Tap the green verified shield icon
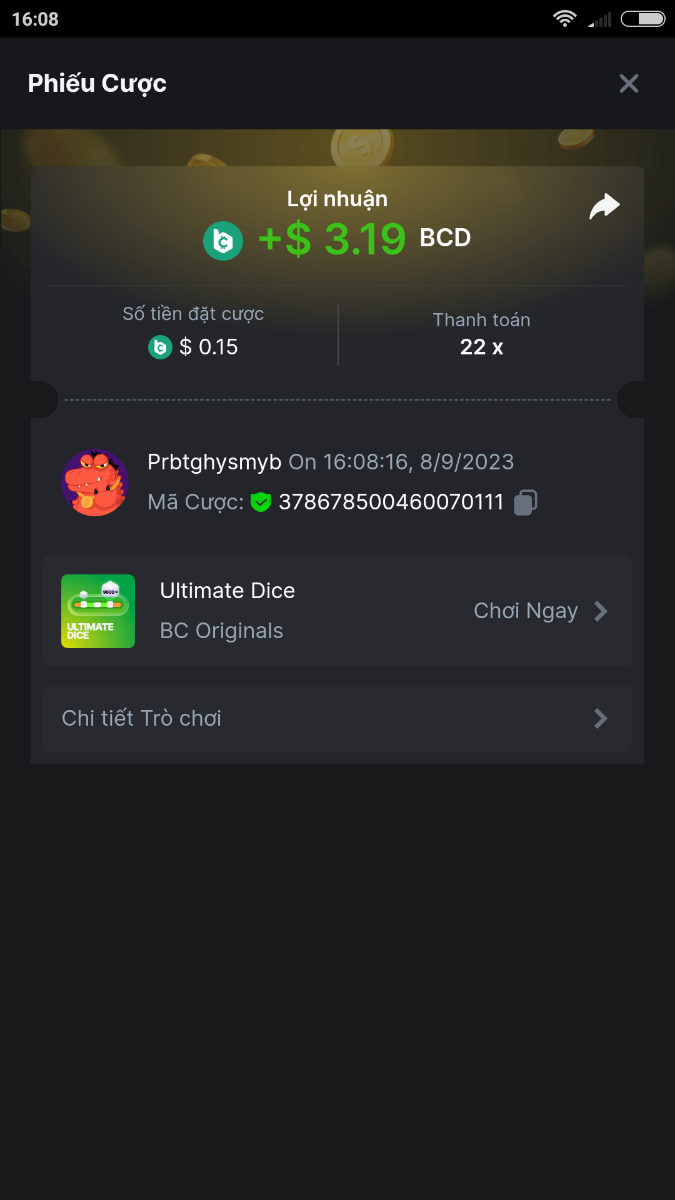Viewport: 675px width, 1200px height. tap(261, 502)
